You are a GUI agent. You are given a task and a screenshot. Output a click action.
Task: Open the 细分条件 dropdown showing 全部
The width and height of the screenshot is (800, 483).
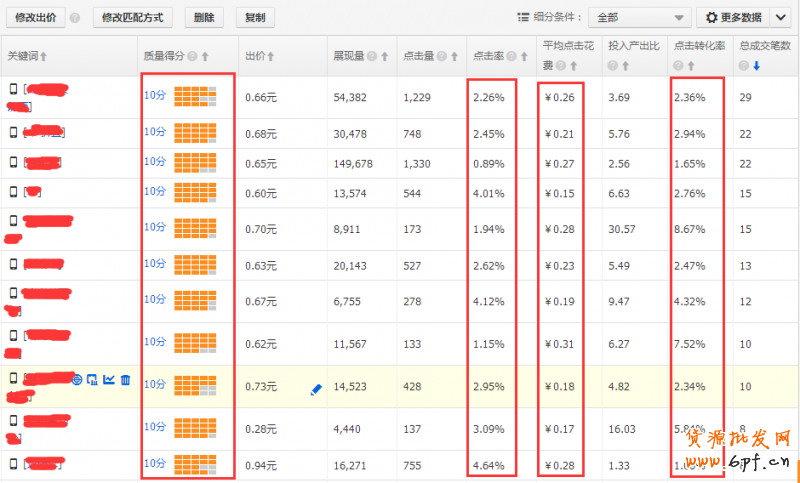coord(639,18)
